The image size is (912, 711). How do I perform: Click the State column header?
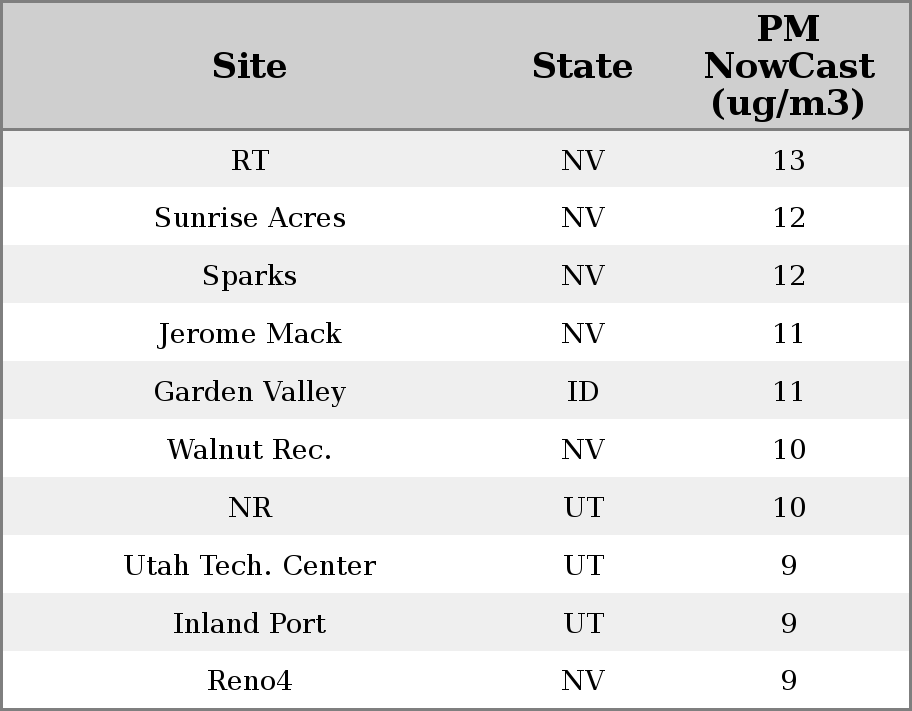click(x=582, y=66)
